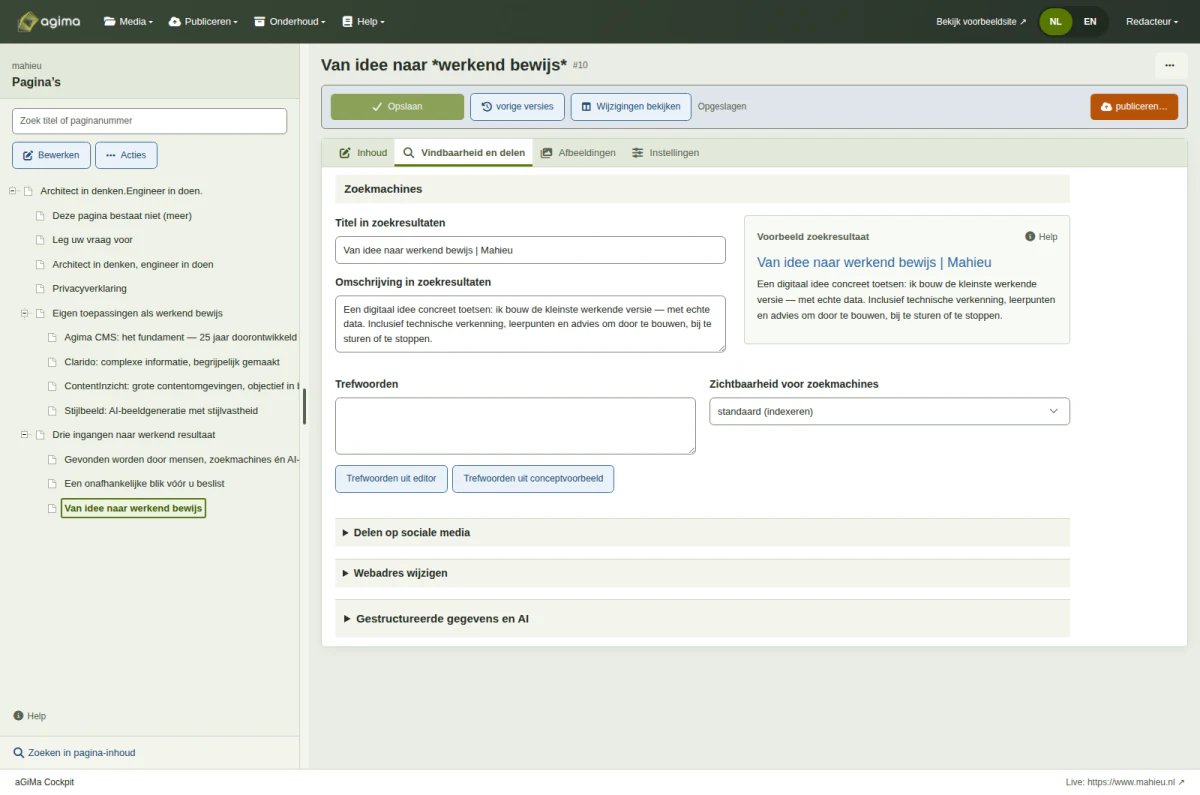Click the three-dots page options button
1200x795 pixels.
pos(1169,65)
